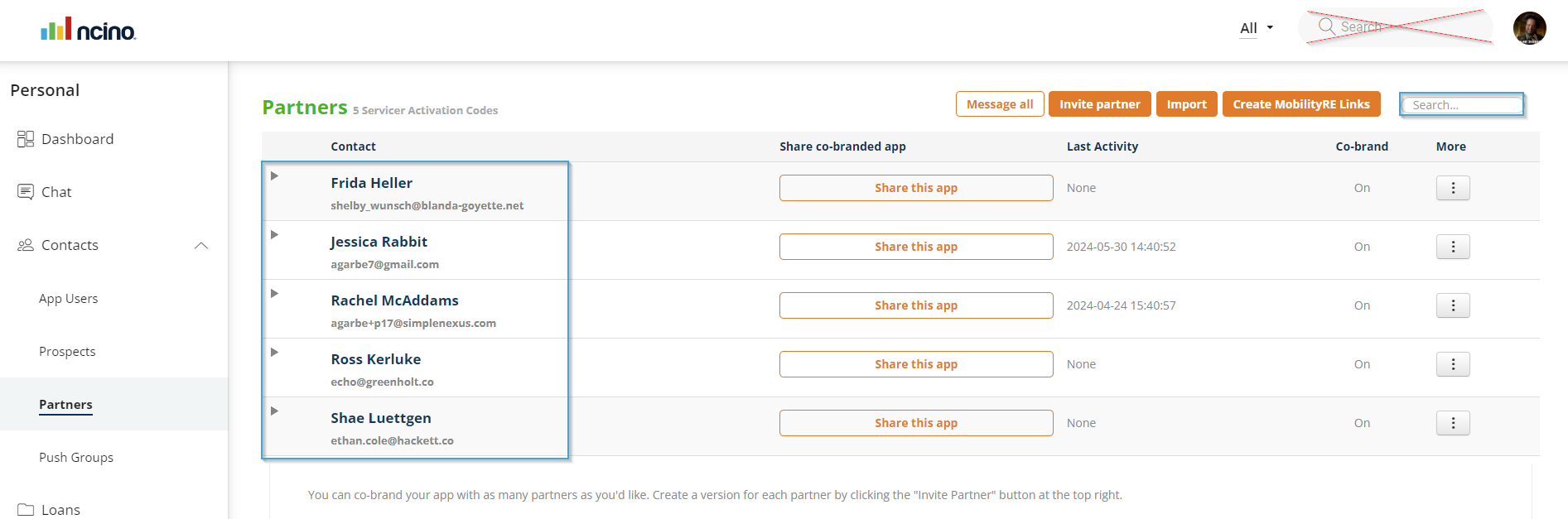Select Prospects in sidebar
This screenshot has width=1568, height=519.
[67, 352]
